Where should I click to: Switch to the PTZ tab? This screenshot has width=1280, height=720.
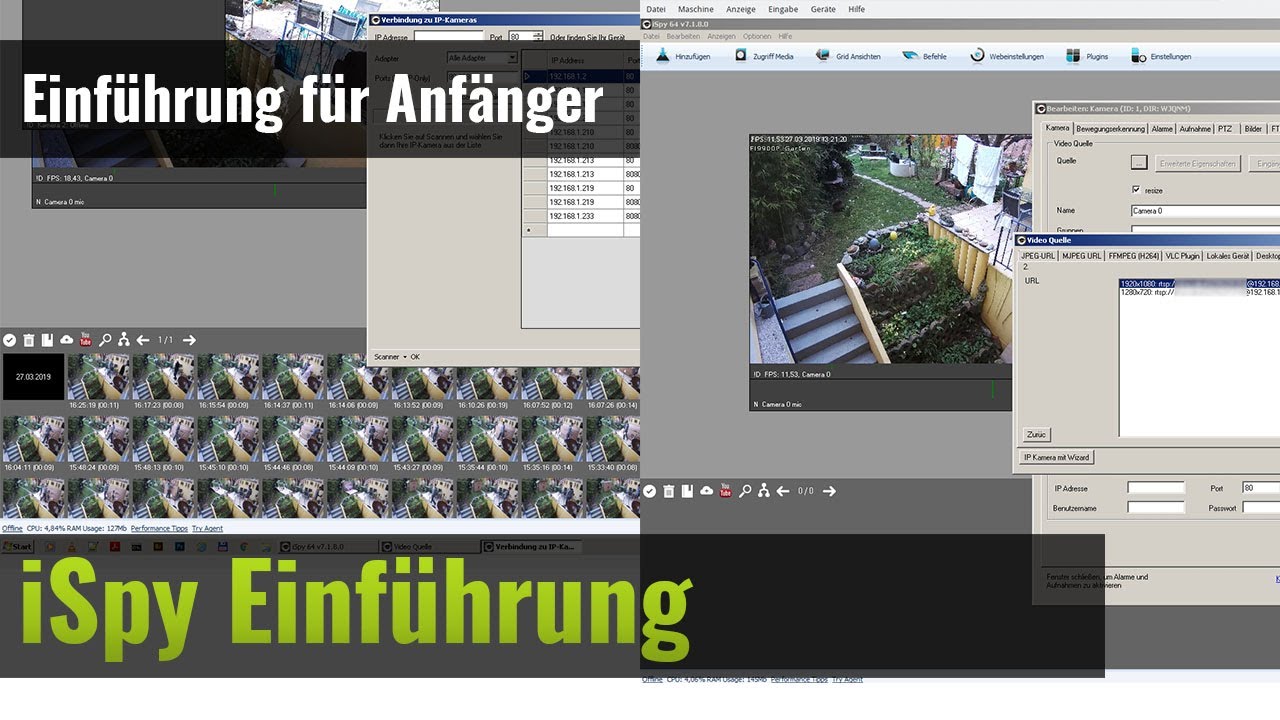[x=1225, y=129]
